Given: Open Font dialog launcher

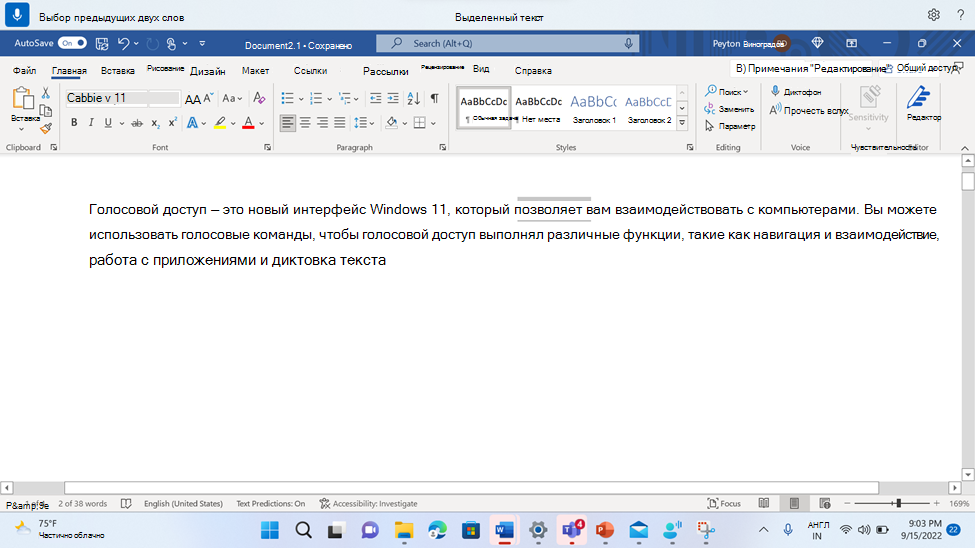Looking at the screenshot, I should click(267, 147).
